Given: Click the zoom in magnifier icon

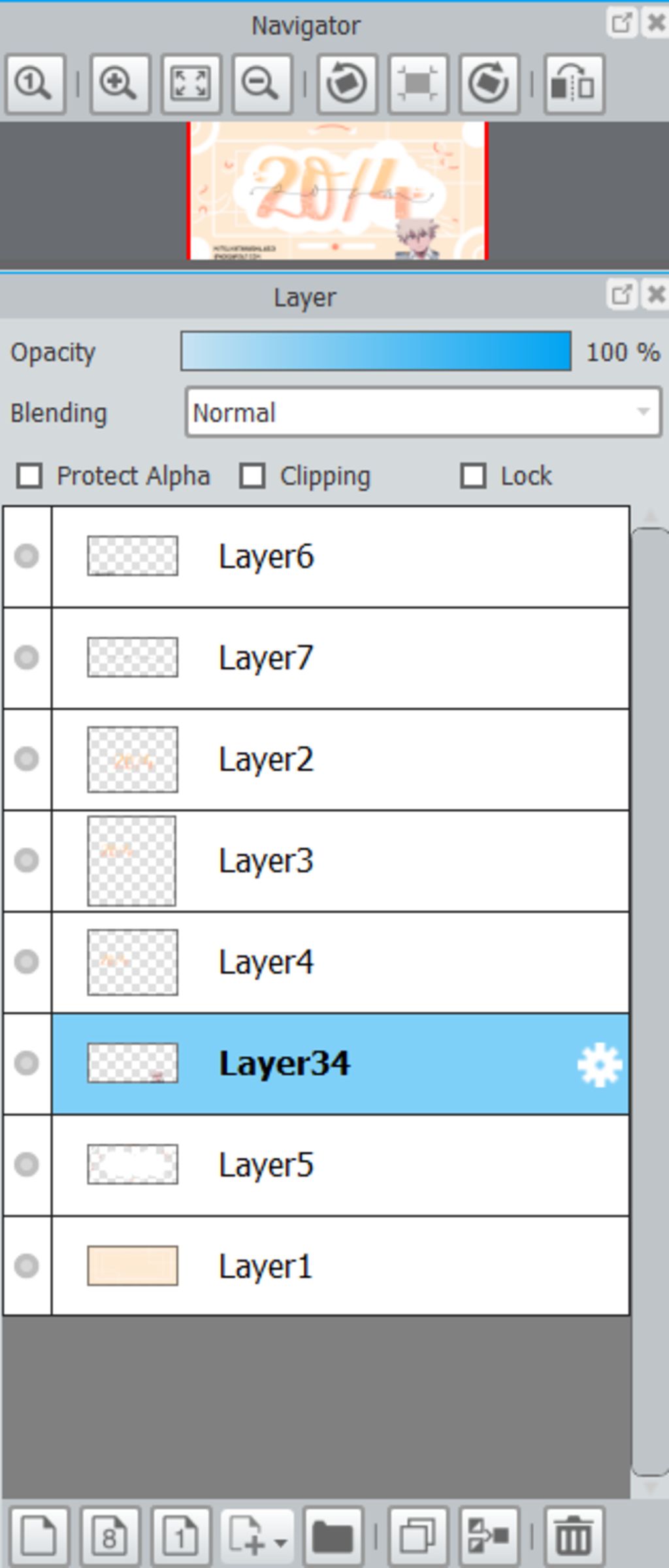Looking at the screenshot, I should [x=120, y=84].
